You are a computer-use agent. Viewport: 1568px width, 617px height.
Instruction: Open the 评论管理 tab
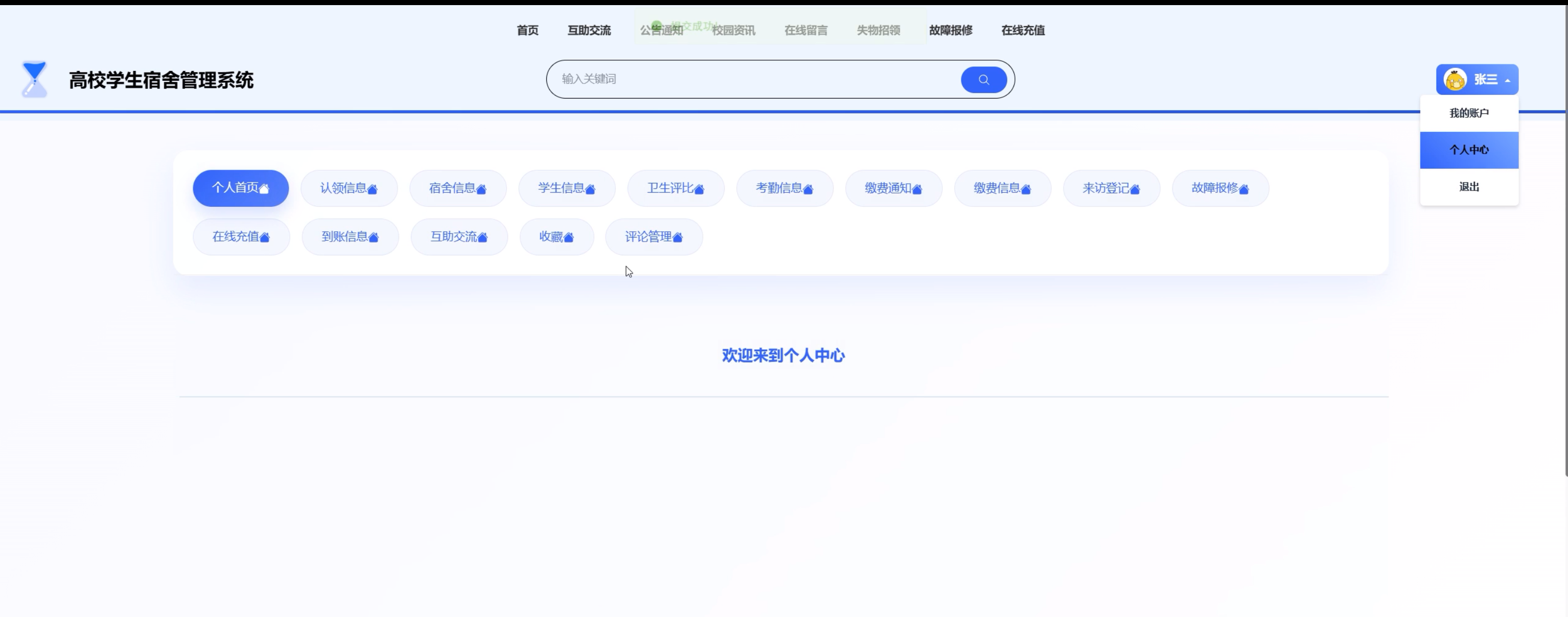click(654, 236)
